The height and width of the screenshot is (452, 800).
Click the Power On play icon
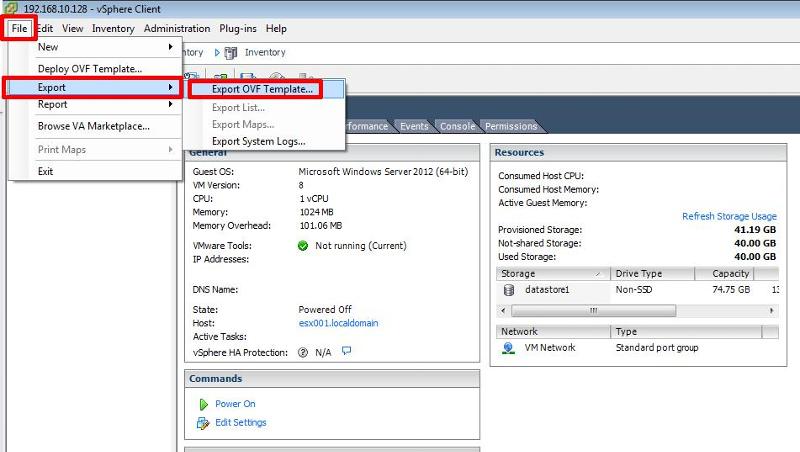[204, 405]
